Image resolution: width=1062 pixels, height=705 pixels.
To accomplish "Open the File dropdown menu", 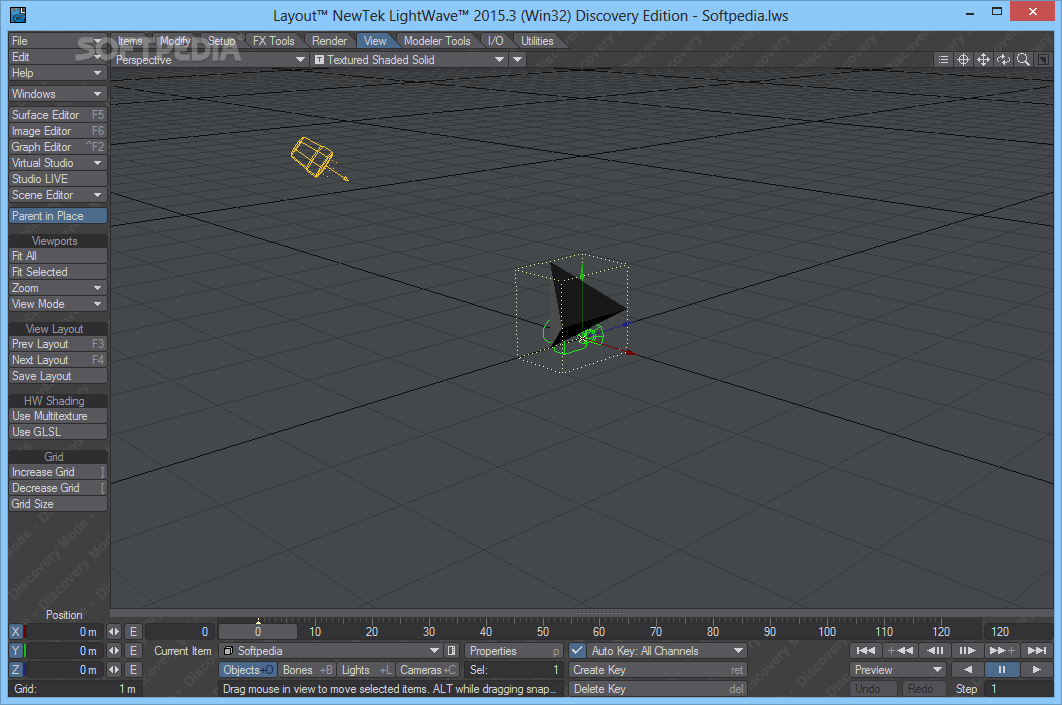I will (x=58, y=41).
